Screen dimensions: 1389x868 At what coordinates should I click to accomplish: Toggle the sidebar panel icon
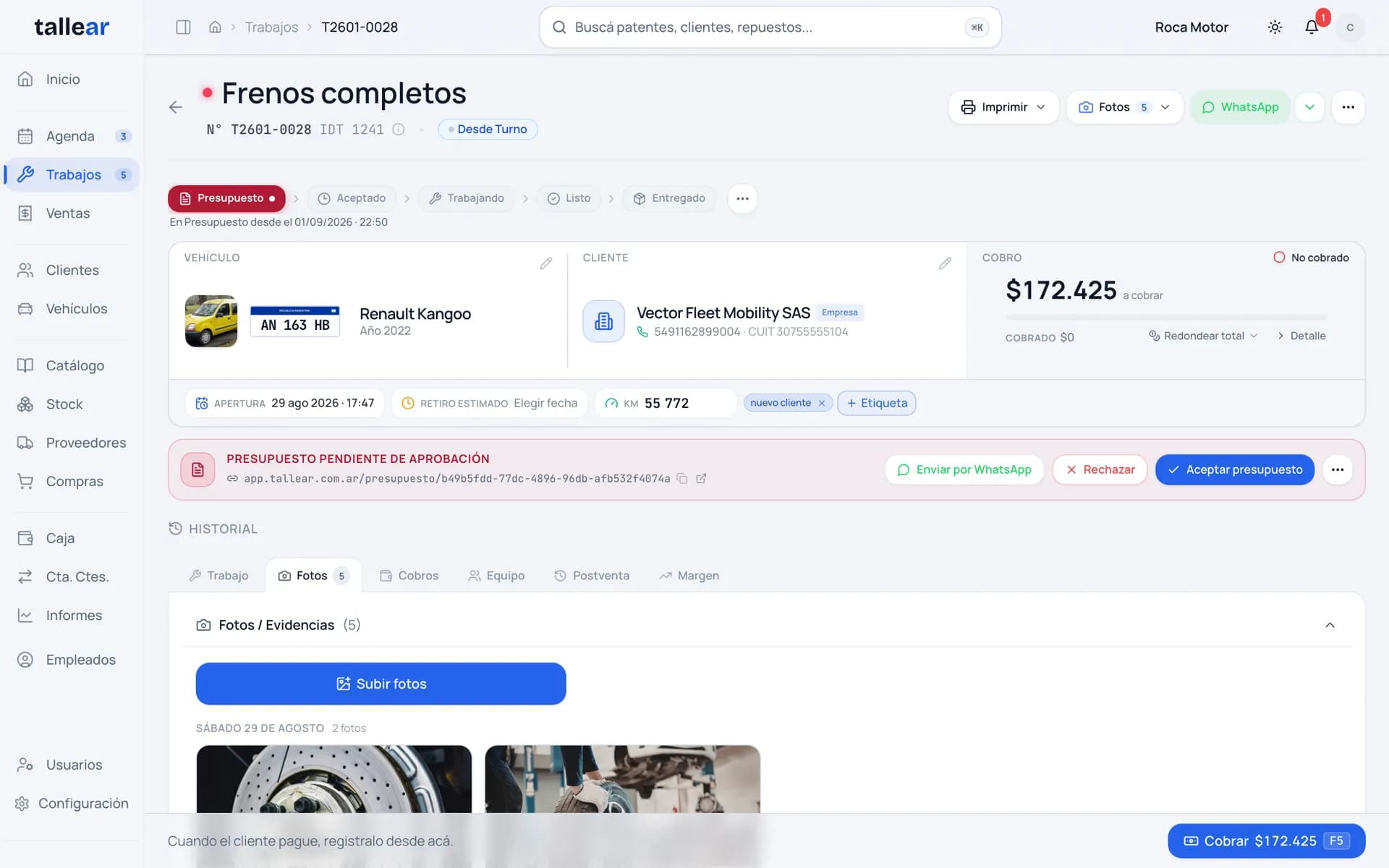pyautogui.click(x=183, y=27)
